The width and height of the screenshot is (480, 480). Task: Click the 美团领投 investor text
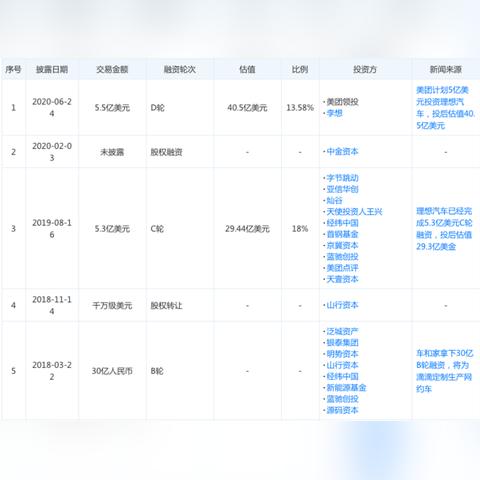coord(342,102)
